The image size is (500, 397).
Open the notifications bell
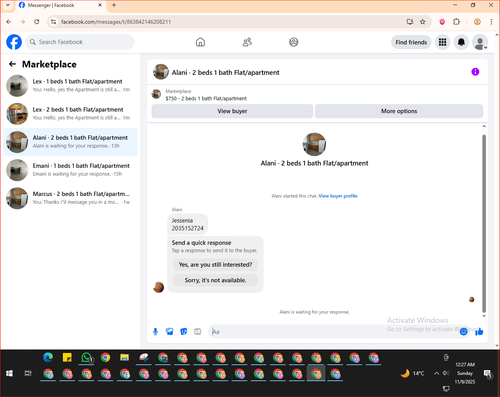tap(461, 42)
